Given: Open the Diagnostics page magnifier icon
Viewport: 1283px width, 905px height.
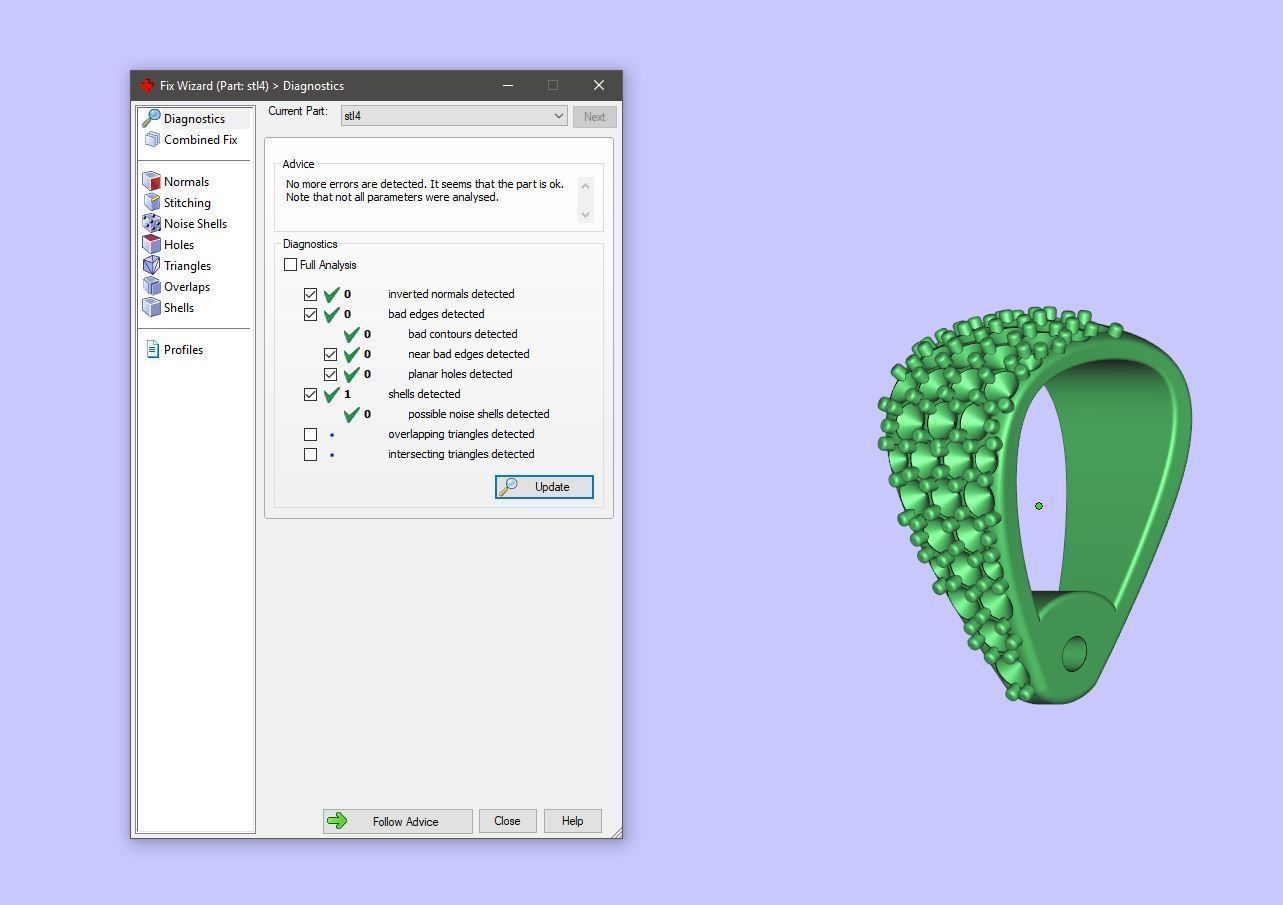Looking at the screenshot, I should coord(151,118).
